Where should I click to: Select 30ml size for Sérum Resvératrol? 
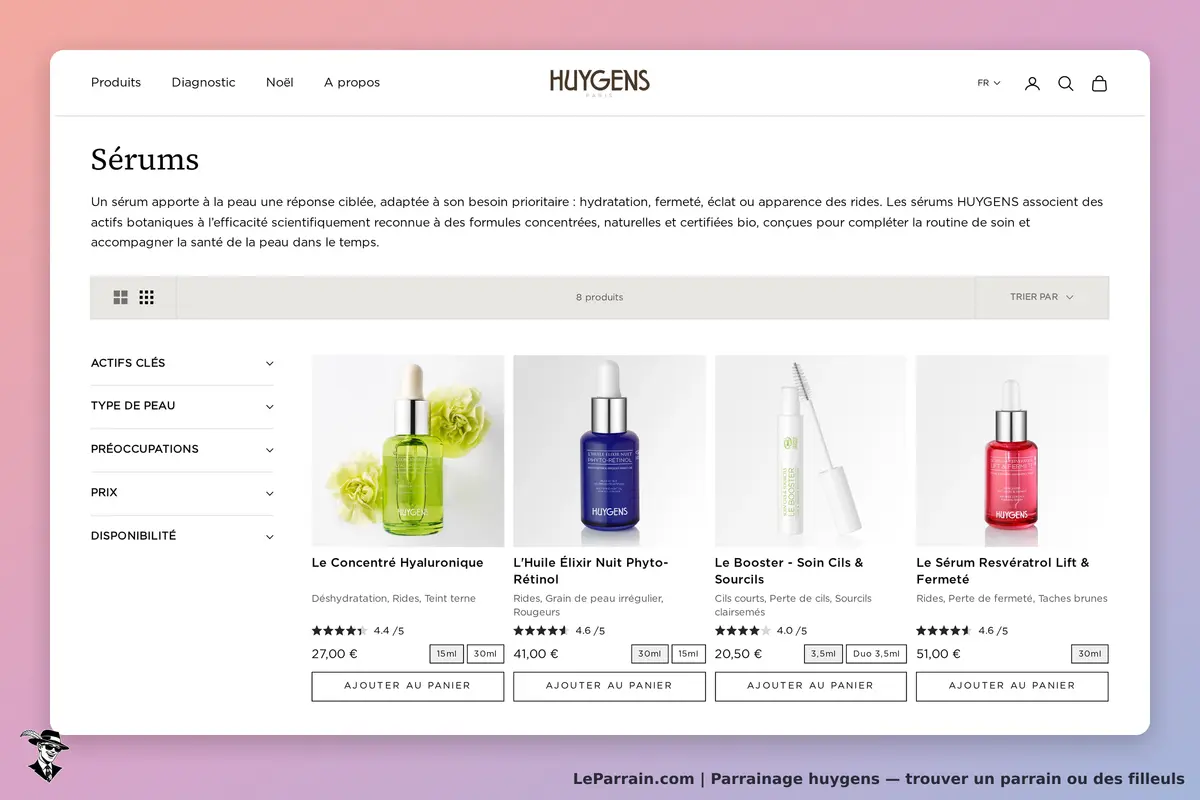[x=1090, y=654]
